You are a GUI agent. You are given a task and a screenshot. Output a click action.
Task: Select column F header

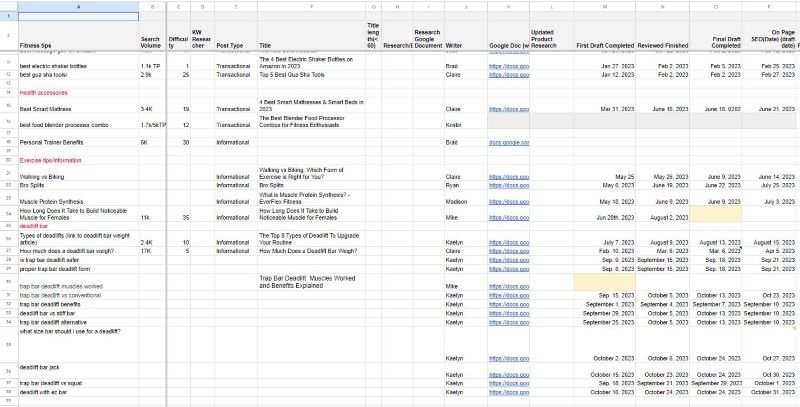(311, 7)
